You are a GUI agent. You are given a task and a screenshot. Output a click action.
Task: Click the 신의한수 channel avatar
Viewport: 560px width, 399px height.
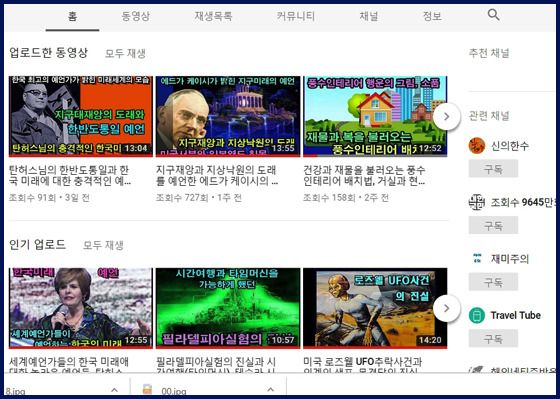pyautogui.click(x=476, y=146)
